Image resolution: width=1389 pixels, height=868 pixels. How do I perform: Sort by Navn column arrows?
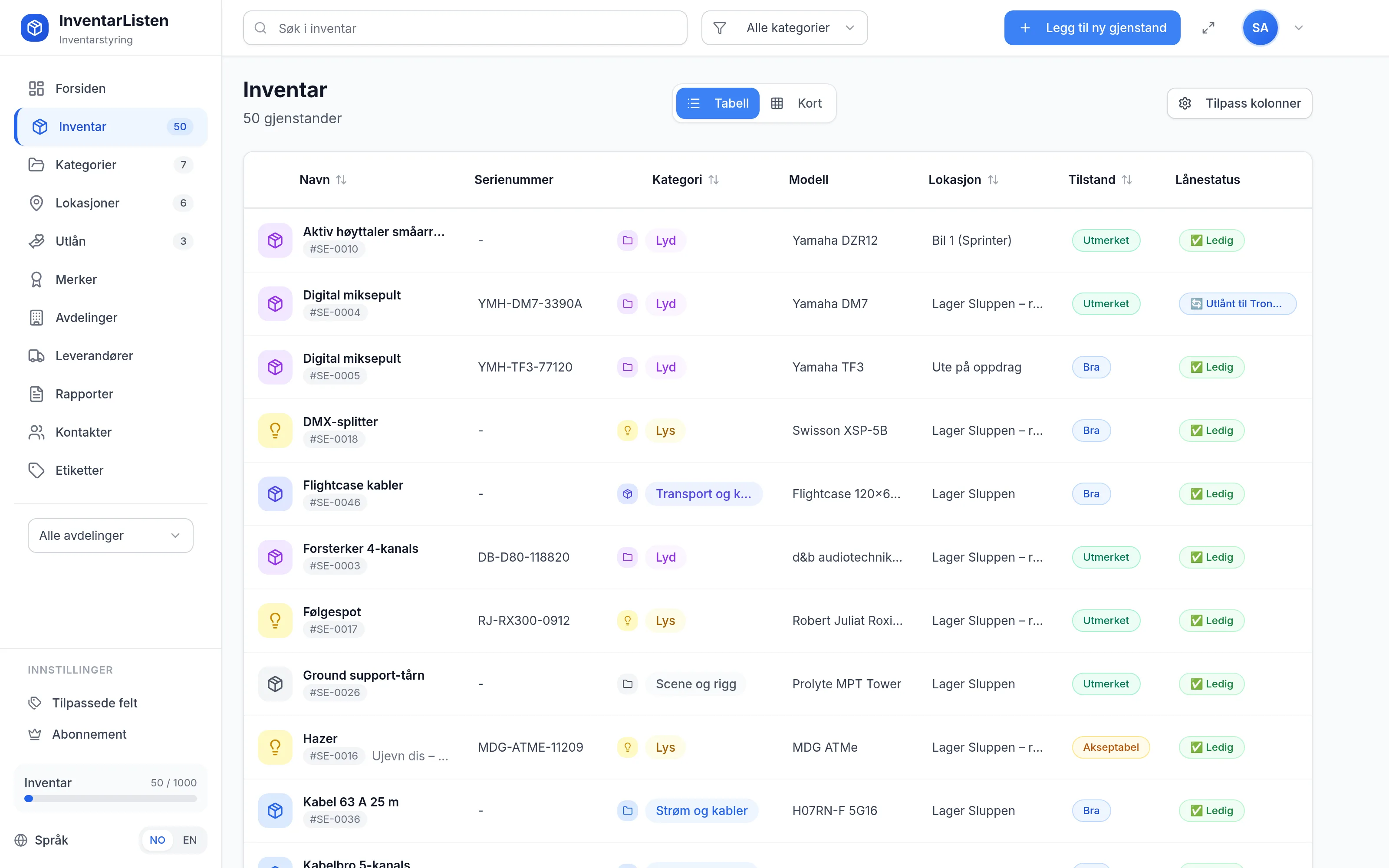(341, 180)
